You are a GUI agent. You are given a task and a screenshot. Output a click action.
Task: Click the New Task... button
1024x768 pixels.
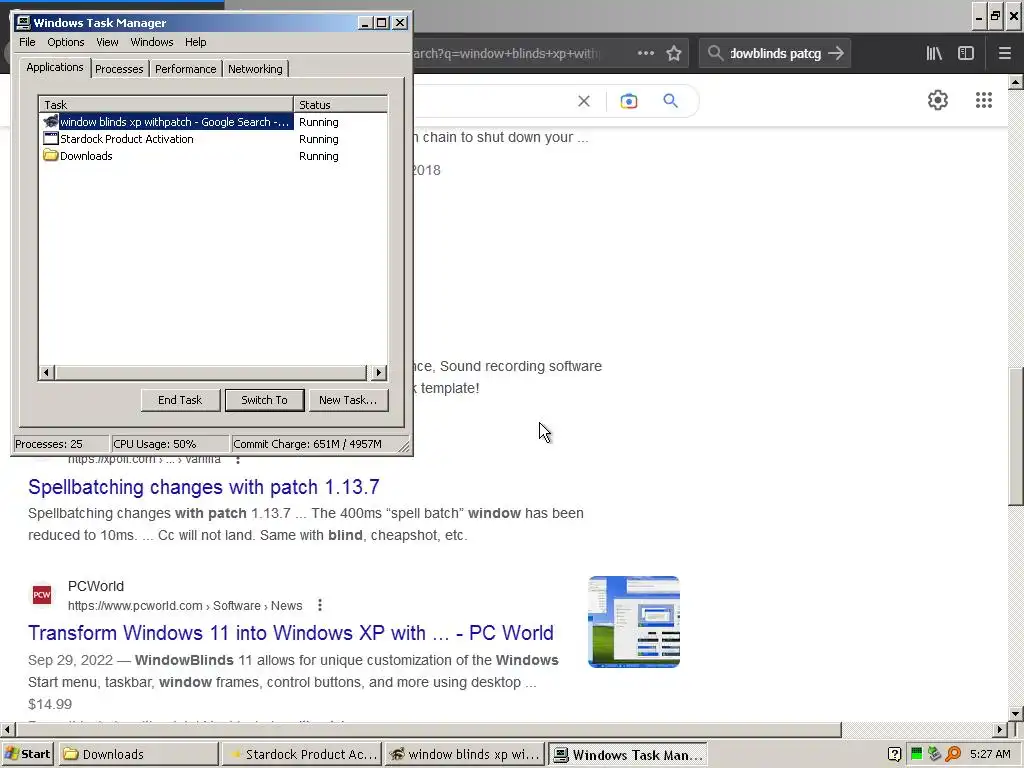(x=348, y=400)
